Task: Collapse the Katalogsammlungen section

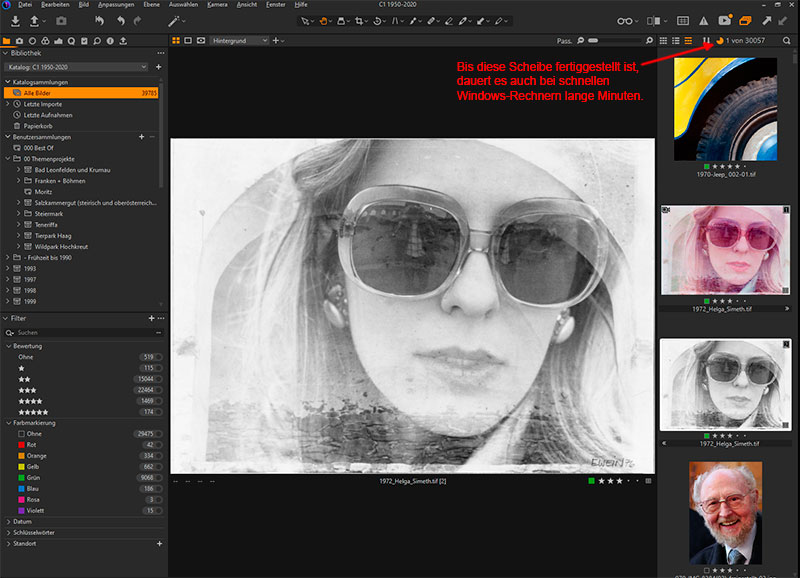Action: click(x=8, y=82)
